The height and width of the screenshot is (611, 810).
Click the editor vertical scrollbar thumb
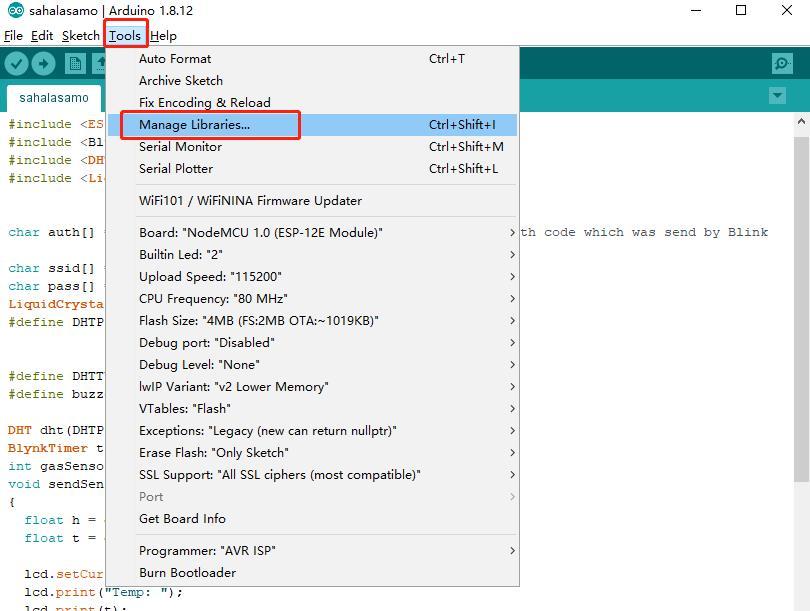tap(801, 310)
